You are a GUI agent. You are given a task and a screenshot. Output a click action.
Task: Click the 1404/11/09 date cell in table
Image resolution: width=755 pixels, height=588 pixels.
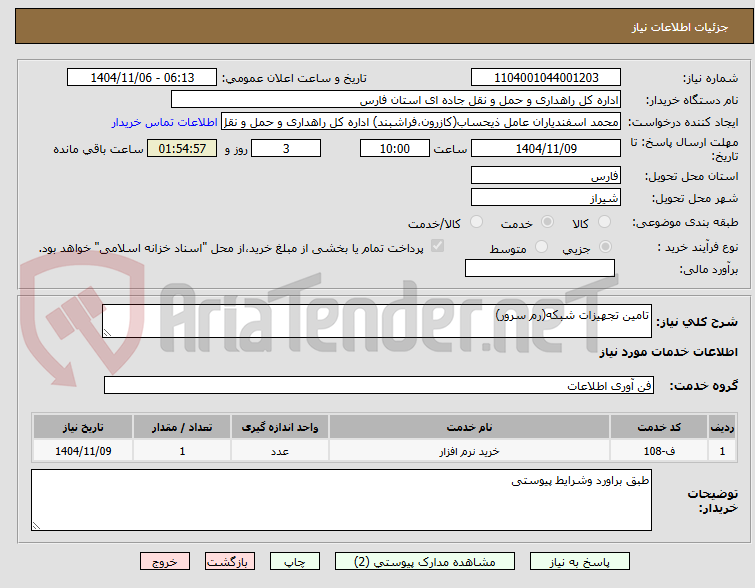pyautogui.click(x=83, y=451)
